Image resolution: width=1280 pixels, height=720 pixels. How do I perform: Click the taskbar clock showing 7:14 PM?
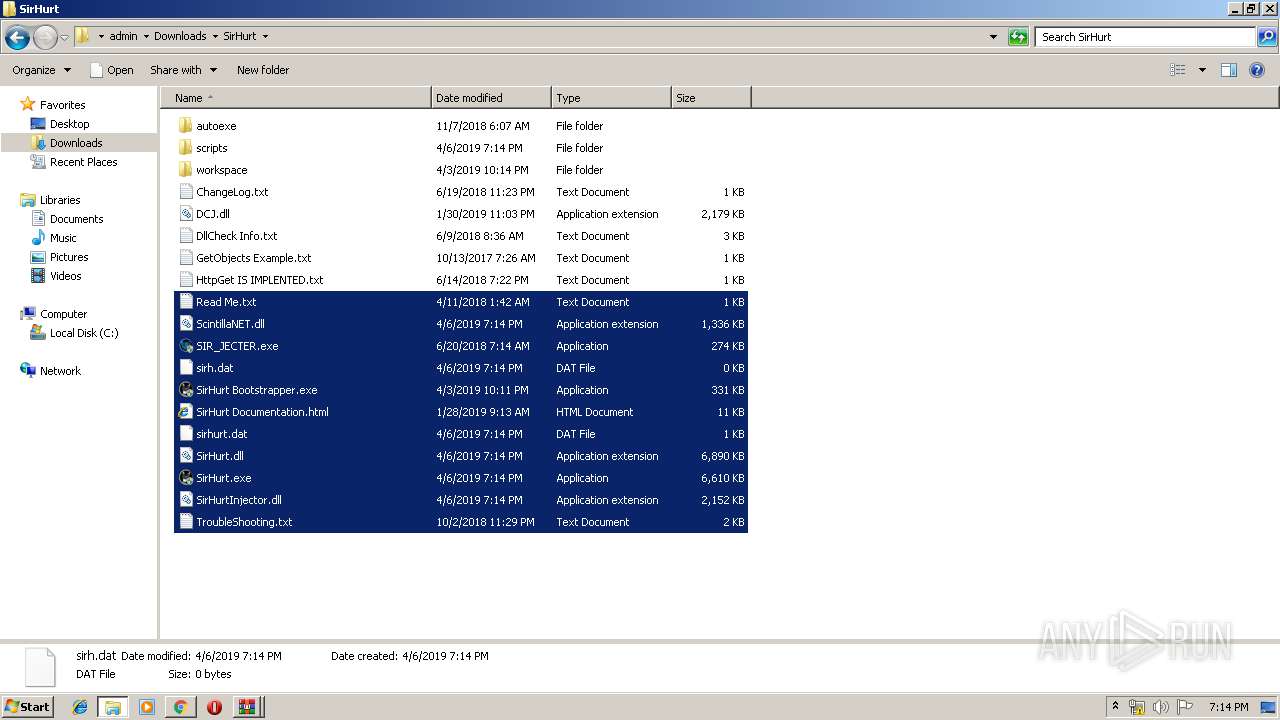(1228, 707)
